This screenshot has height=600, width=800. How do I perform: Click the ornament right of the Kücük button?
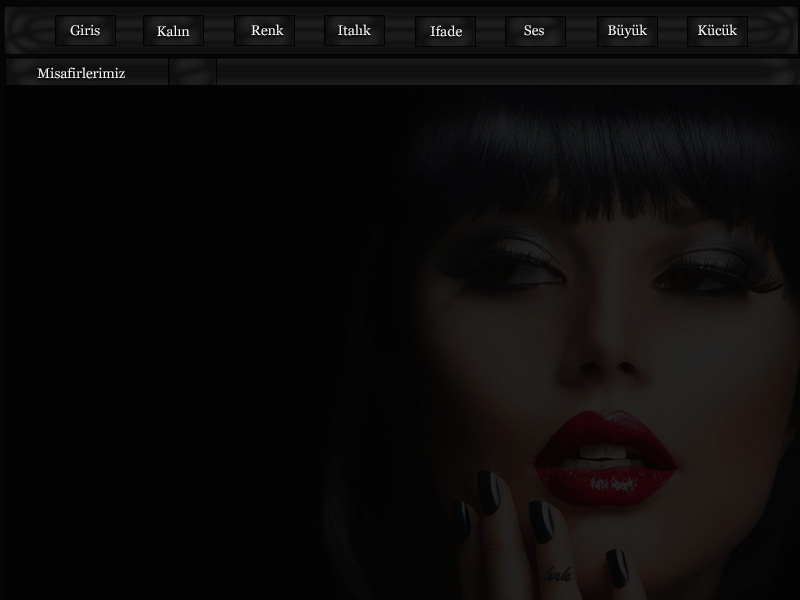772,32
